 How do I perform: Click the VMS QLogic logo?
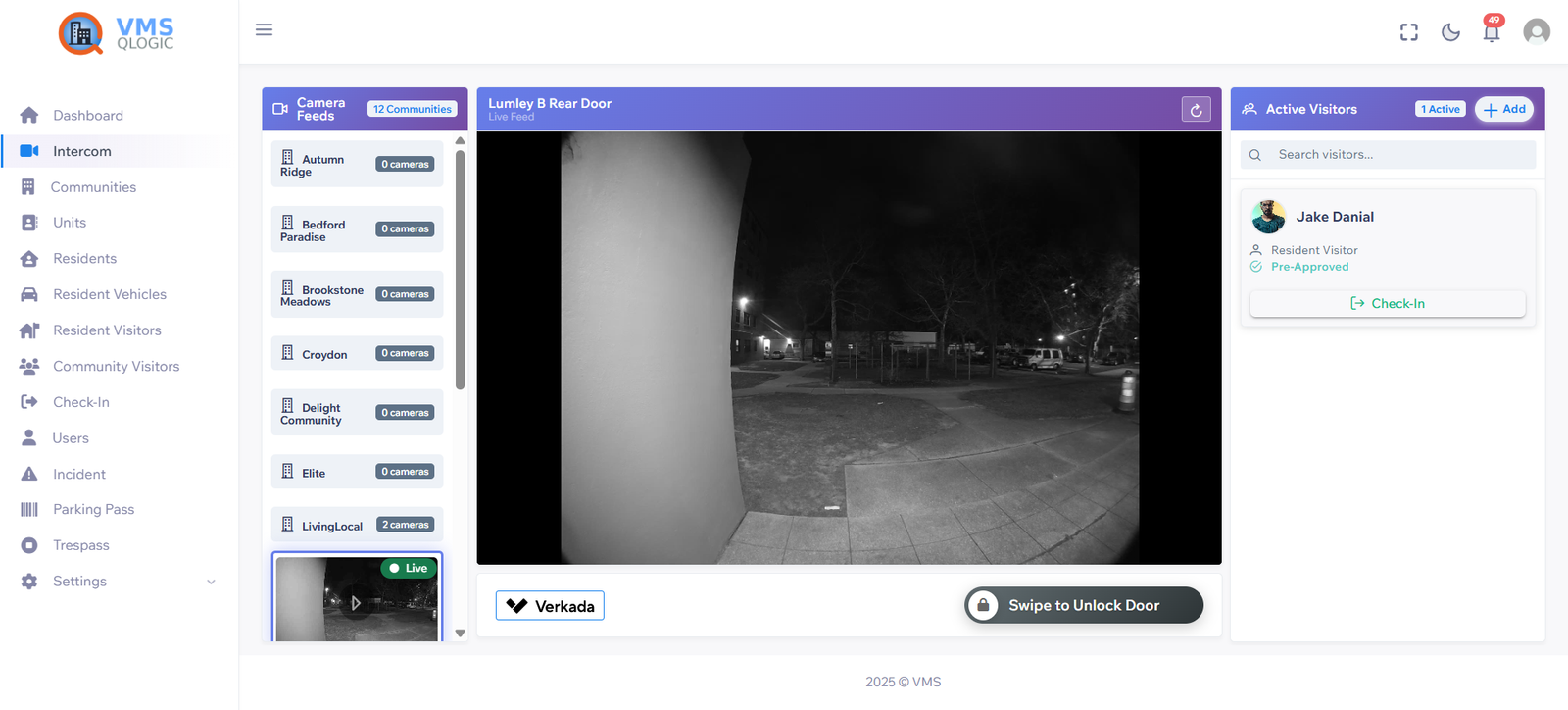tap(117, 33)
